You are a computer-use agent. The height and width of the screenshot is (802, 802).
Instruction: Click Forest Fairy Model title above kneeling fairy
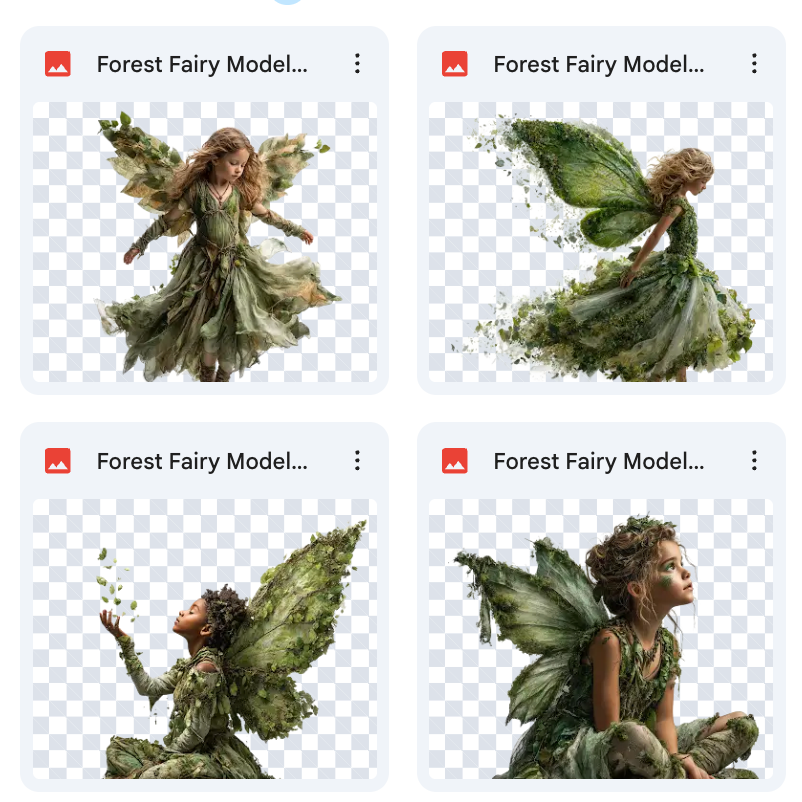[202, 461]
